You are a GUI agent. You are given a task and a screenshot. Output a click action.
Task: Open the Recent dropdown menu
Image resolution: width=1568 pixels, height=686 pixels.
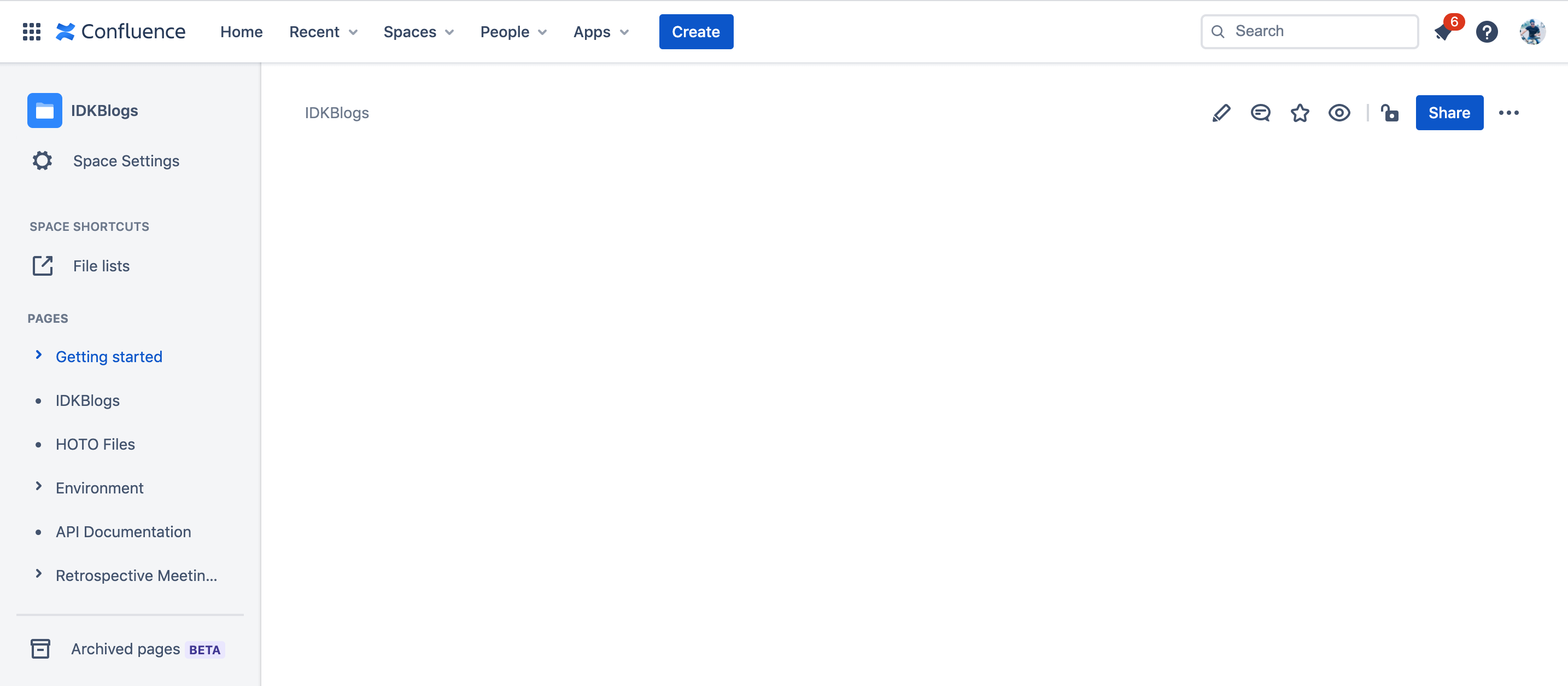point(323,31)
